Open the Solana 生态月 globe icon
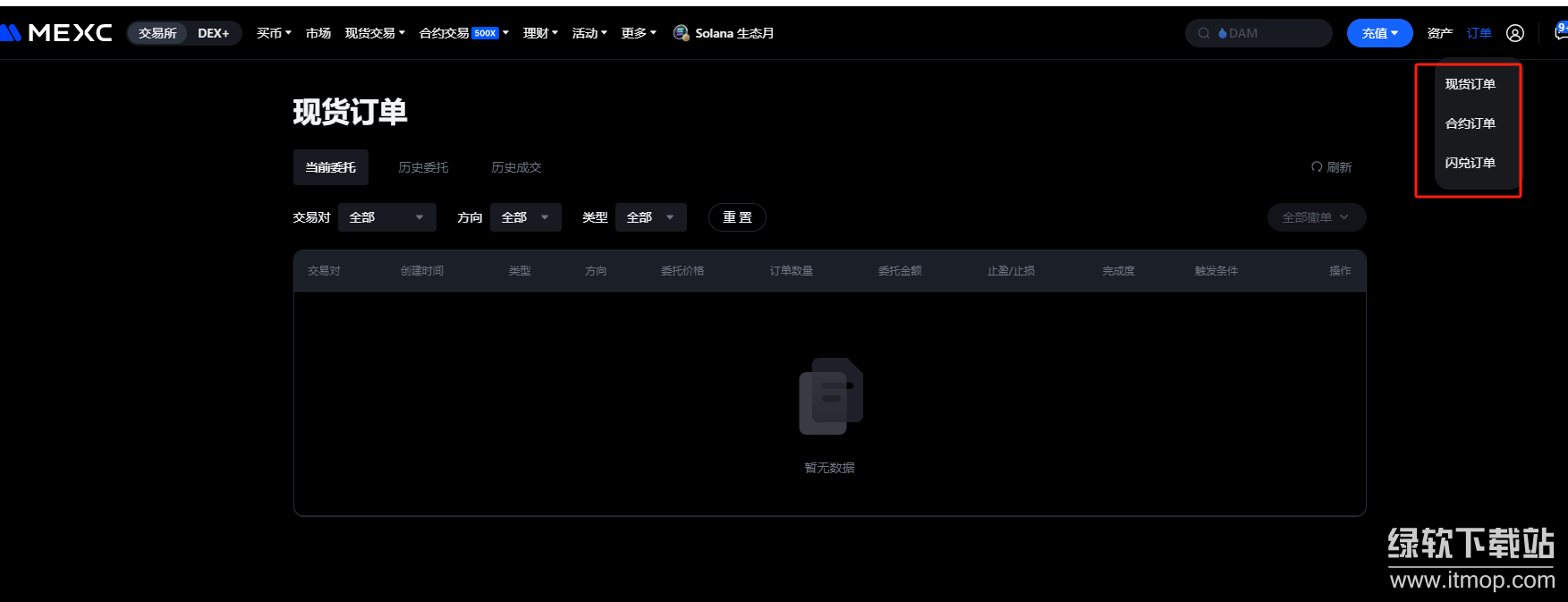Viewport: 1568px width, 602px height. point(681,33)
